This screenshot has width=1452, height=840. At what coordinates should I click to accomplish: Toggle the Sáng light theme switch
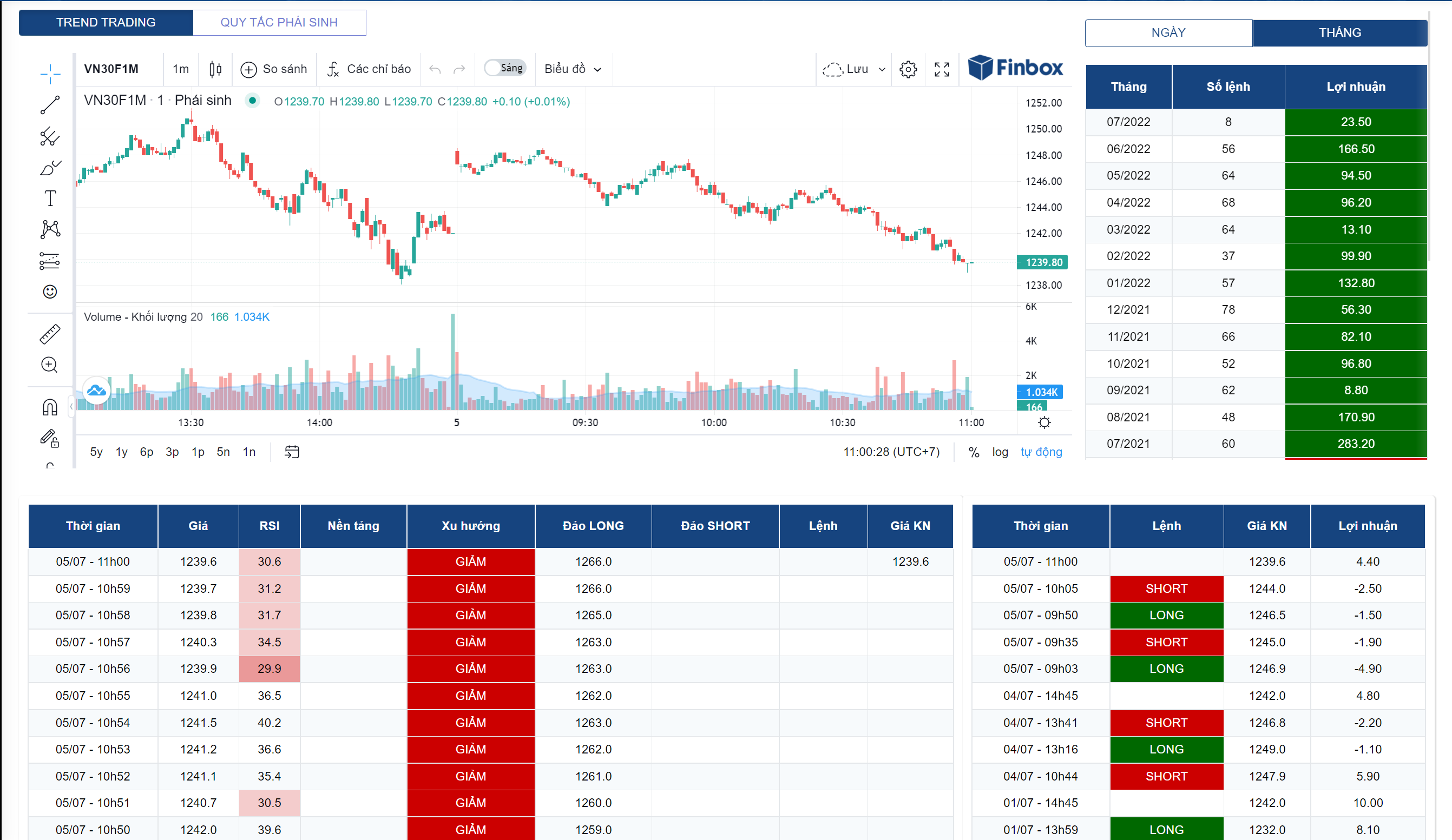tap(504, 68)
